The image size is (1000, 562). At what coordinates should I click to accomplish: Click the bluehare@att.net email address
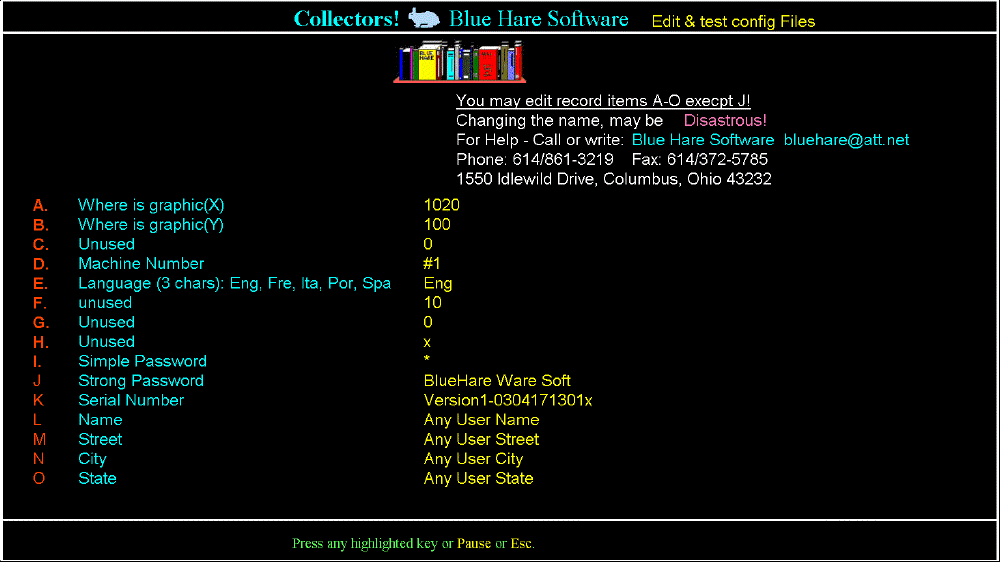point(846,140)
